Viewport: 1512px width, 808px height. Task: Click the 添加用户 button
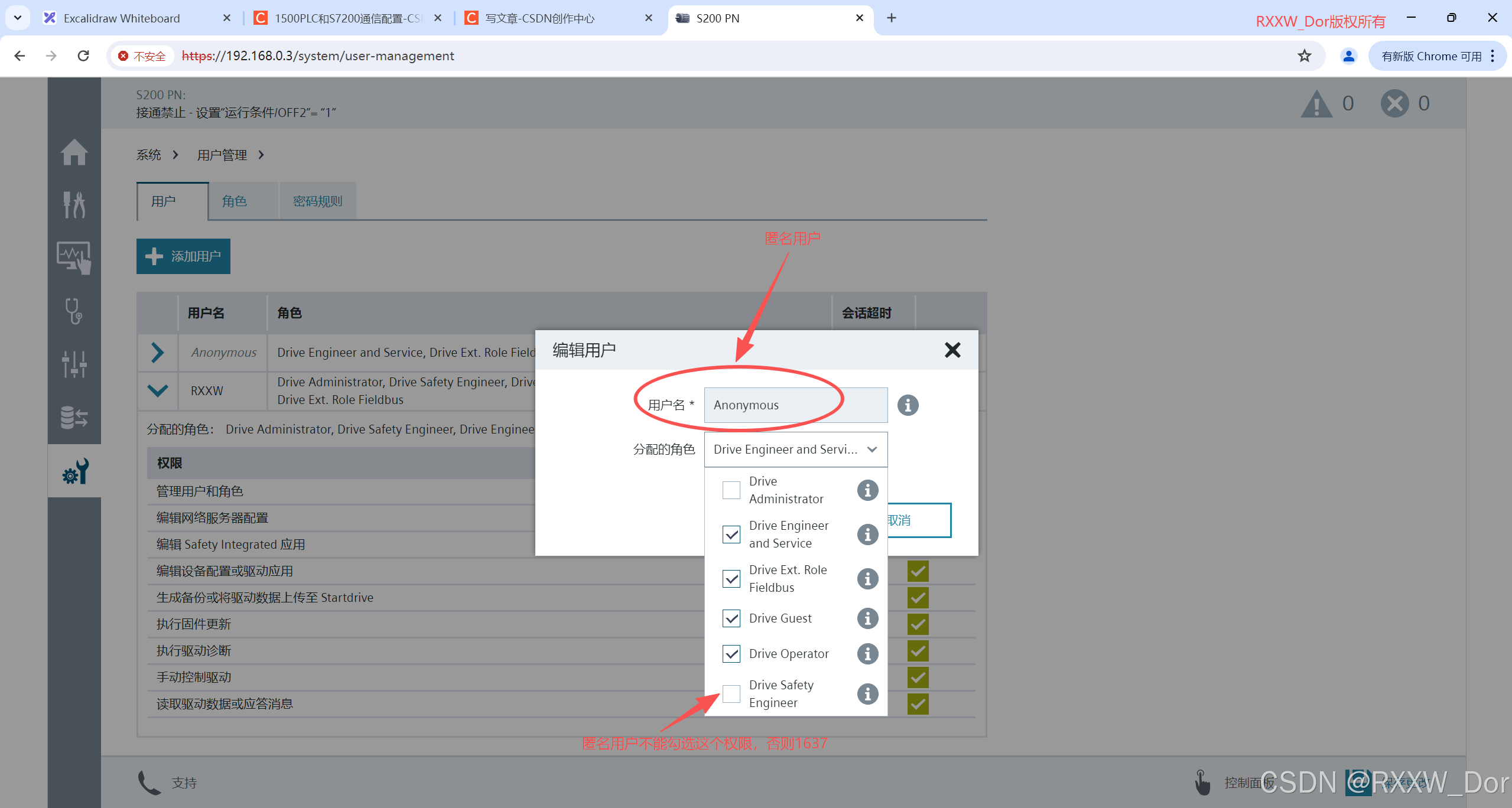183,256
